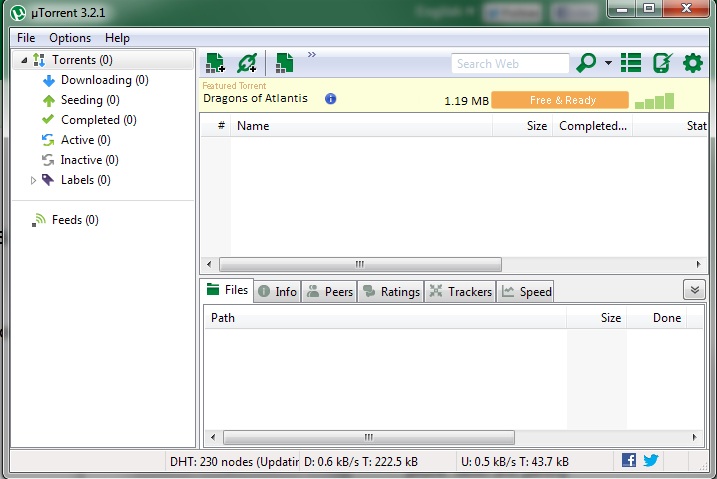Click the Dragons of Atlantis featured torrent
The height and width of the screenshot is (479, 717).
[x=255, y=98]
